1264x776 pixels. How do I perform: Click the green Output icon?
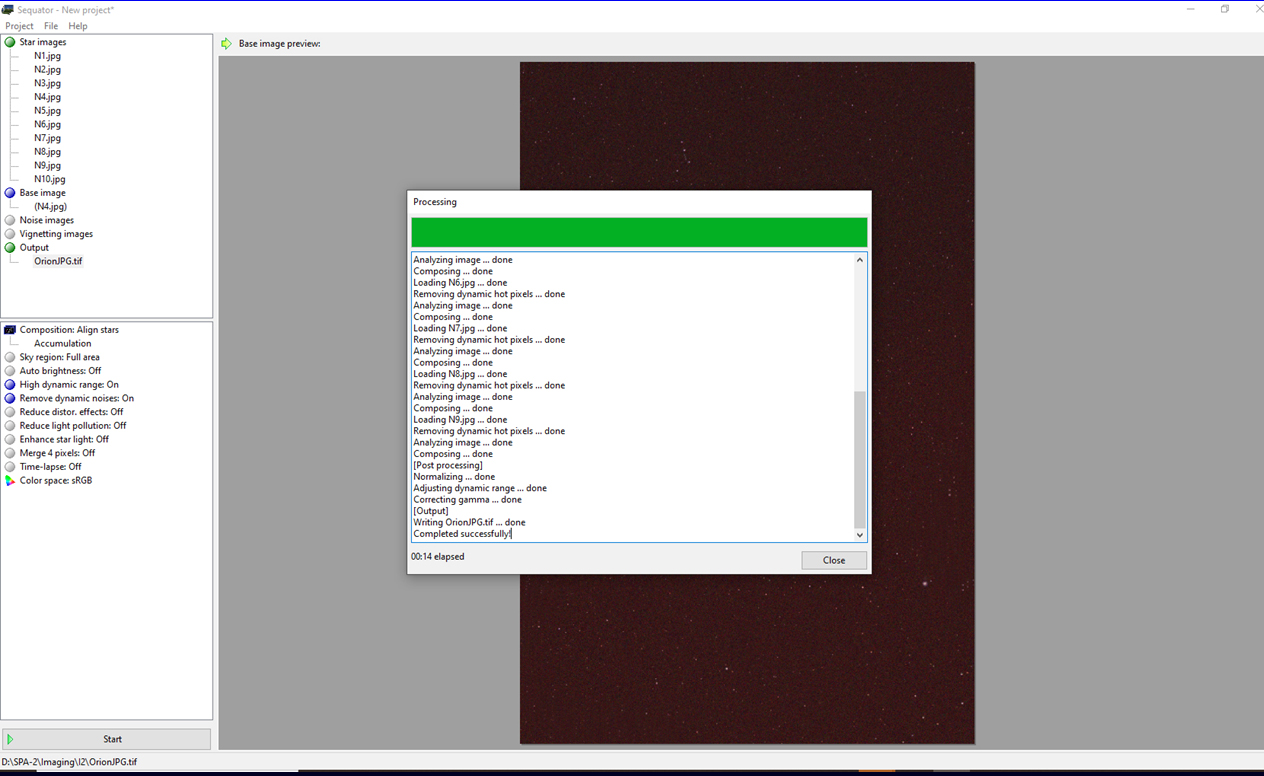point(10,247)
